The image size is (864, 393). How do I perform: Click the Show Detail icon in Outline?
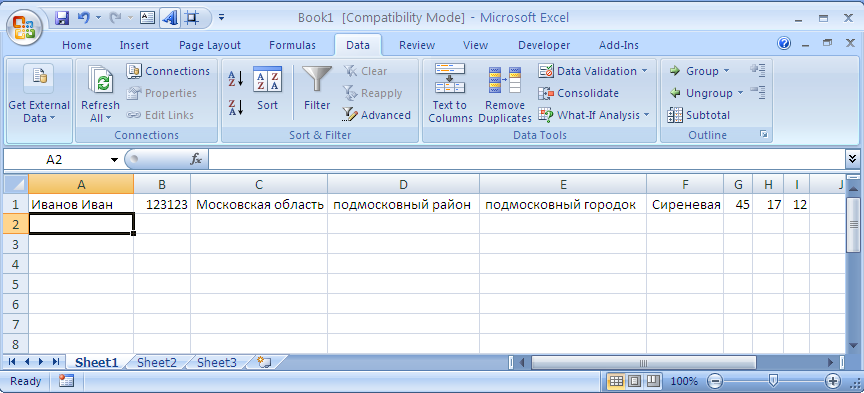[x=758, y=70]
